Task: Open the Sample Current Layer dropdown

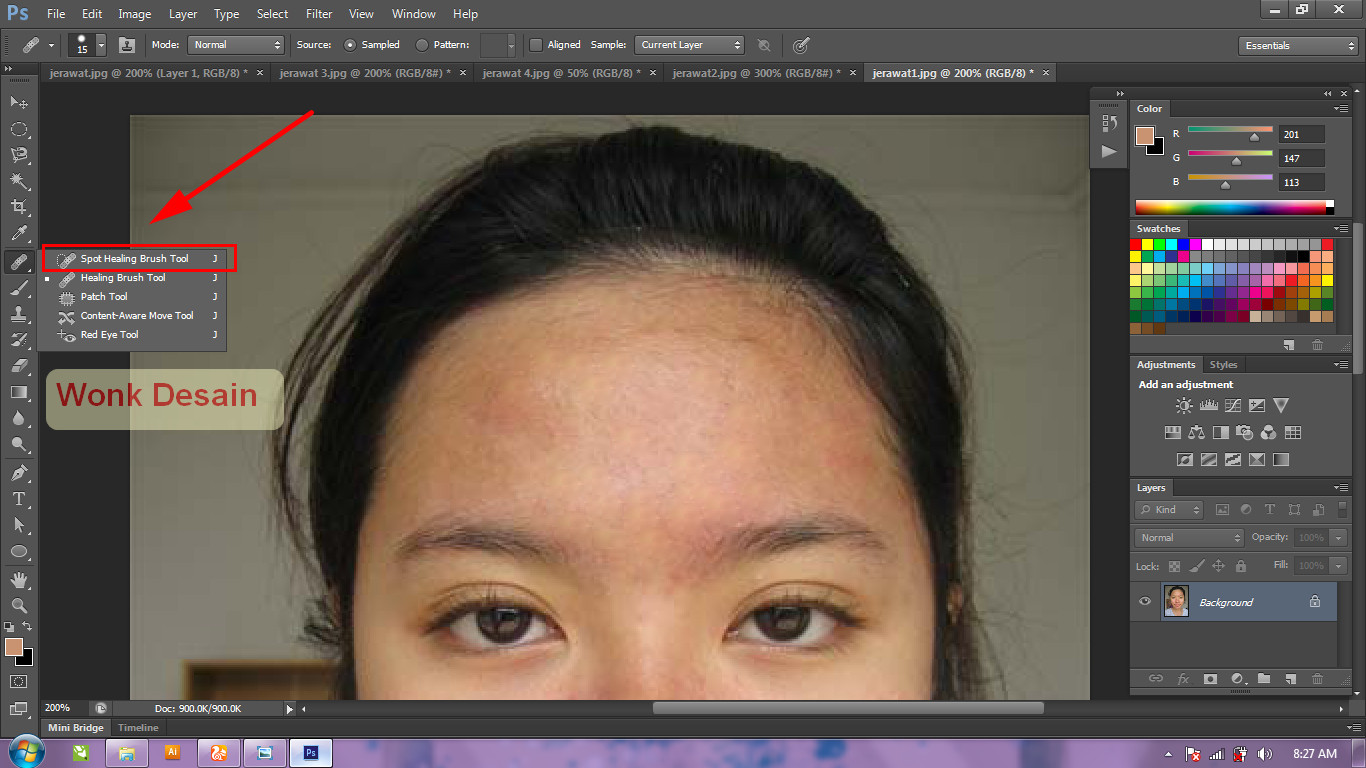Action: 690,45
